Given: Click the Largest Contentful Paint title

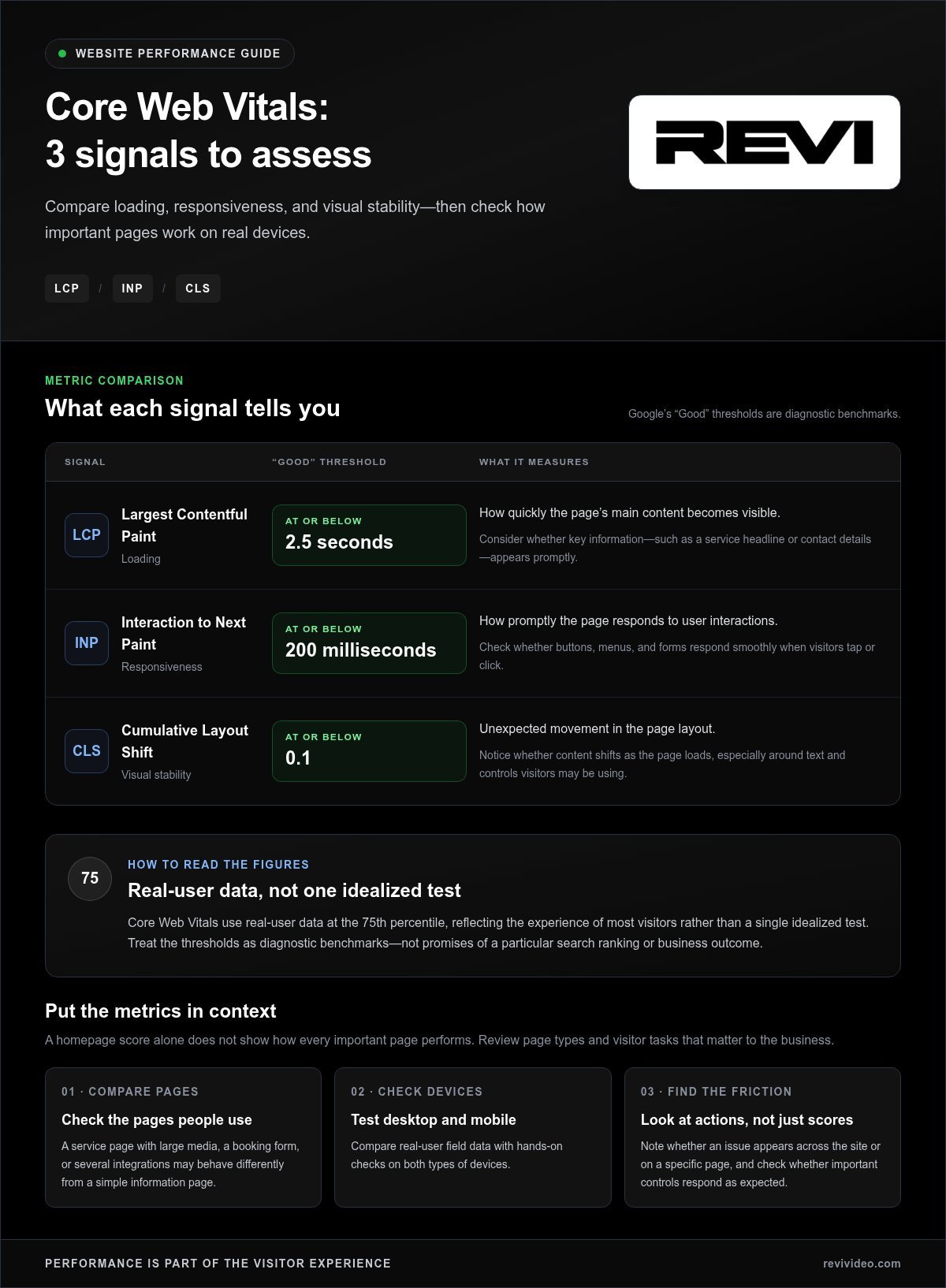Looking at the screenshot, I should point(184,525).
